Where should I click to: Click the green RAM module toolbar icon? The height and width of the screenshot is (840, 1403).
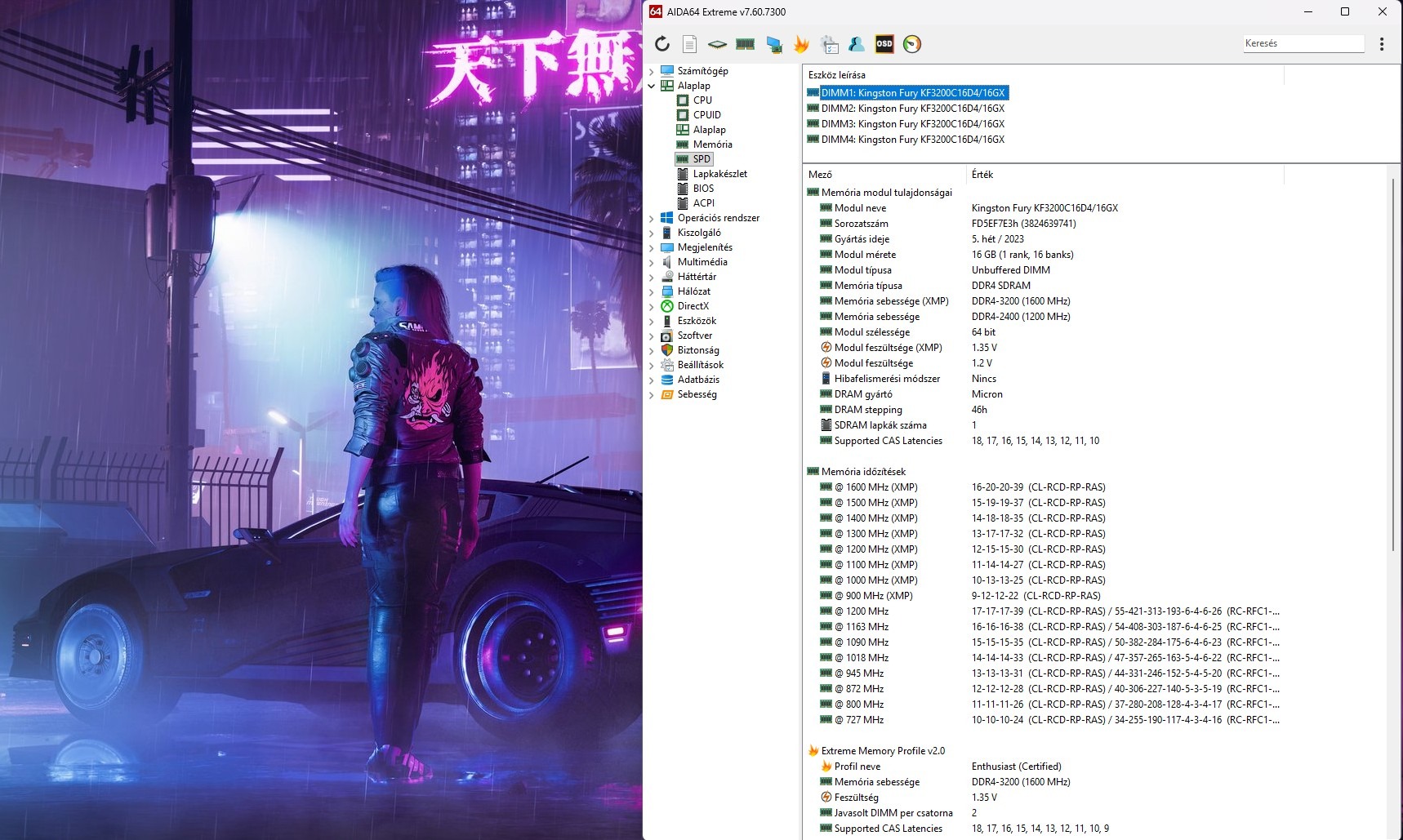(x=745, y=44)
